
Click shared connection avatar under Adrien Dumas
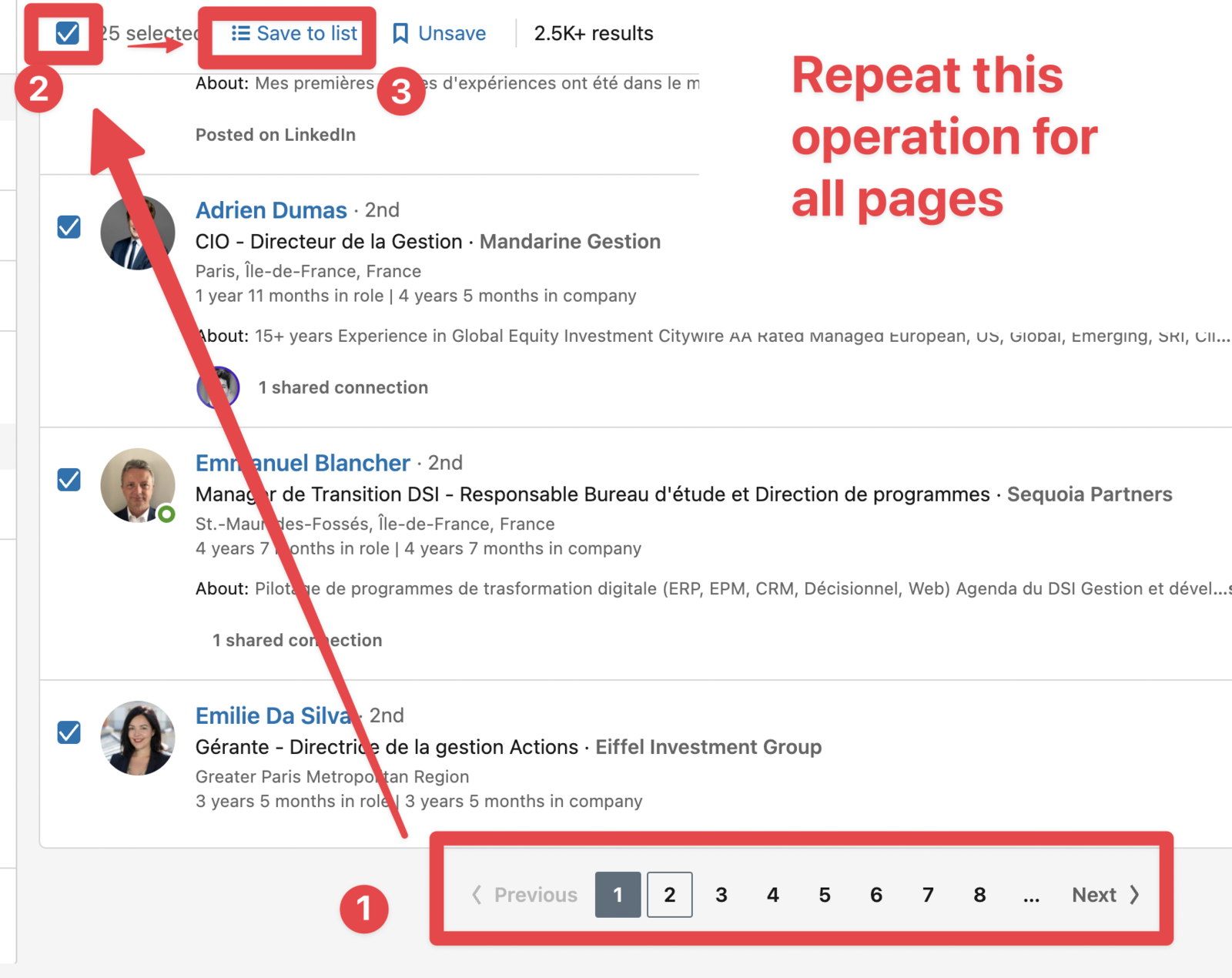(x=219, y=387)
